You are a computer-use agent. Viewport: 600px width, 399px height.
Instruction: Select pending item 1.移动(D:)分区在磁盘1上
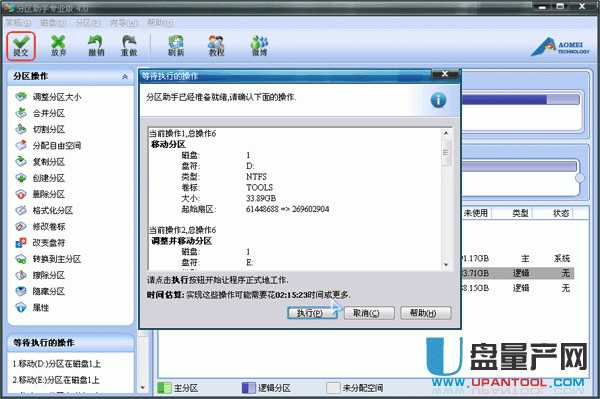pyautogui.click(x=57, y=364)
